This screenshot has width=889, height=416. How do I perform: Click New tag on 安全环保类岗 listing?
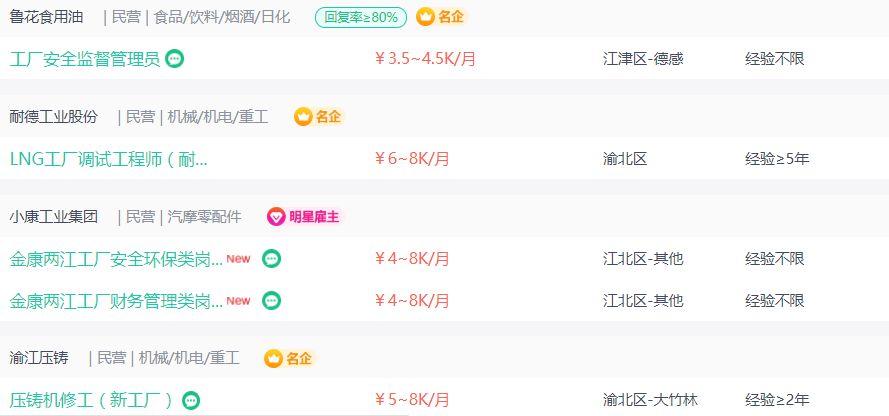pos(238,258)
